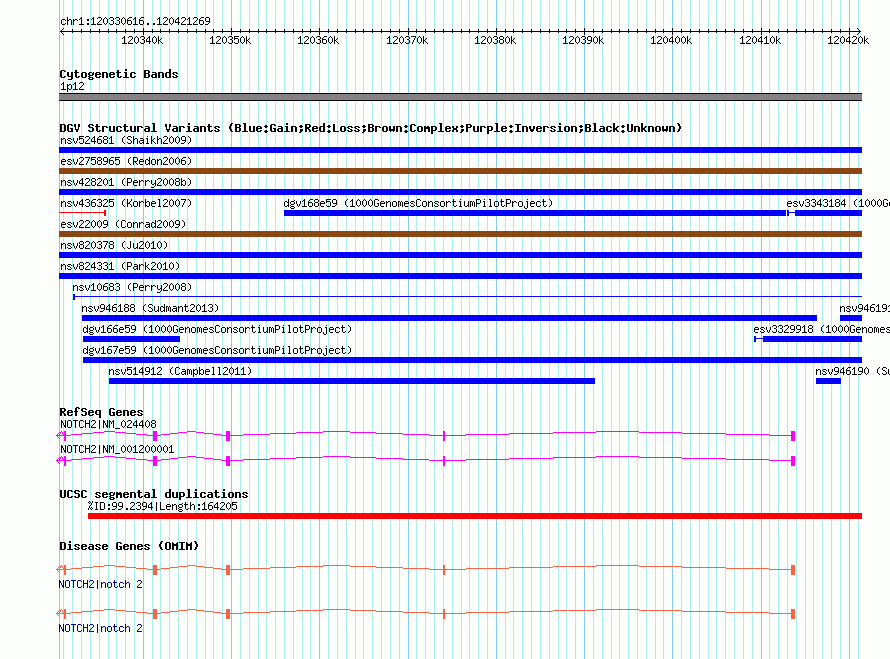Select the %ID:99.2394|Length:164205 label
890x659 pixels.
[x=162, y=506]
